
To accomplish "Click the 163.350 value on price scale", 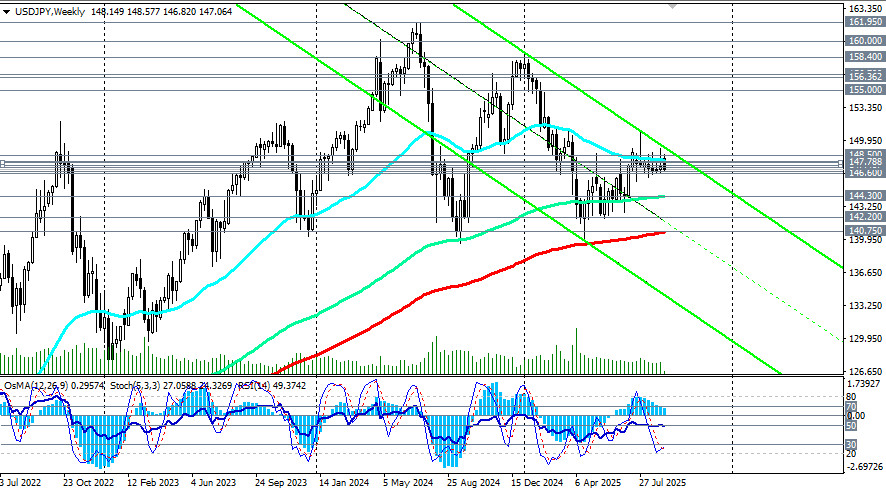I will click(x=864, y=6).
